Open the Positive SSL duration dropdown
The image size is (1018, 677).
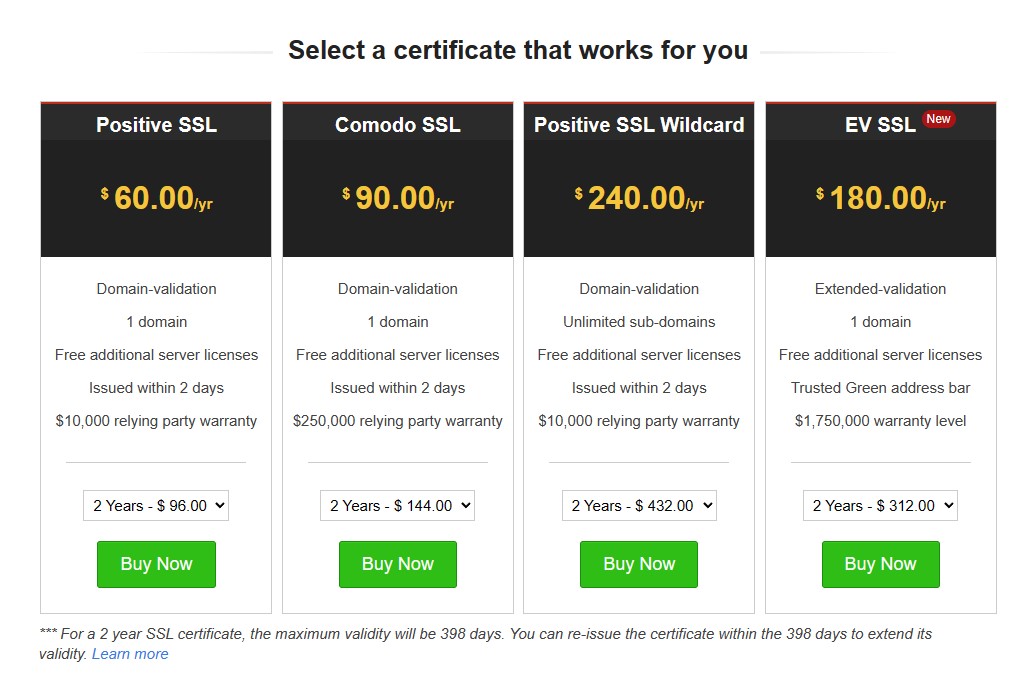(x=155, y=505)
